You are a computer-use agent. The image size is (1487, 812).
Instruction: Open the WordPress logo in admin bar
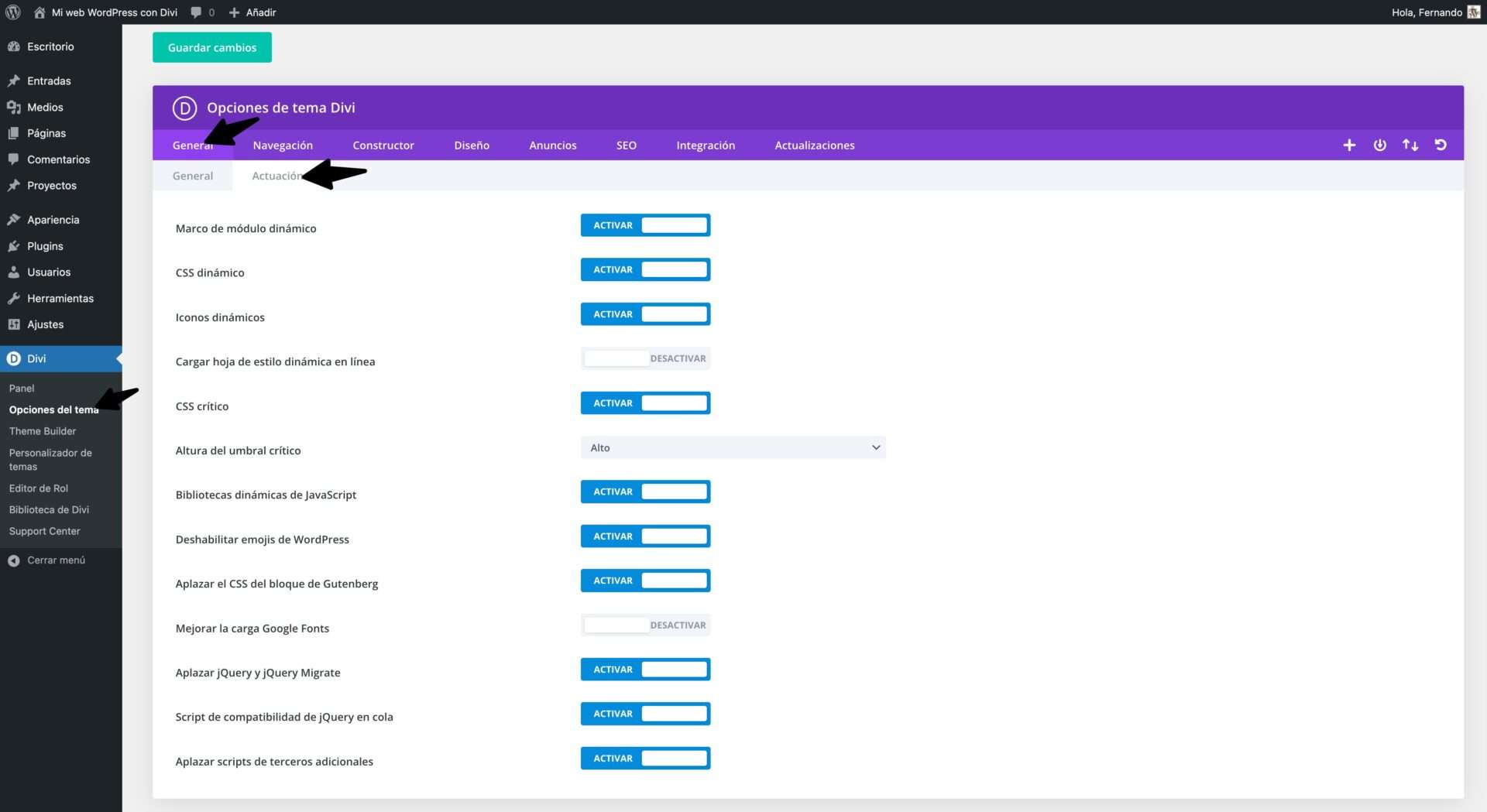12,12
